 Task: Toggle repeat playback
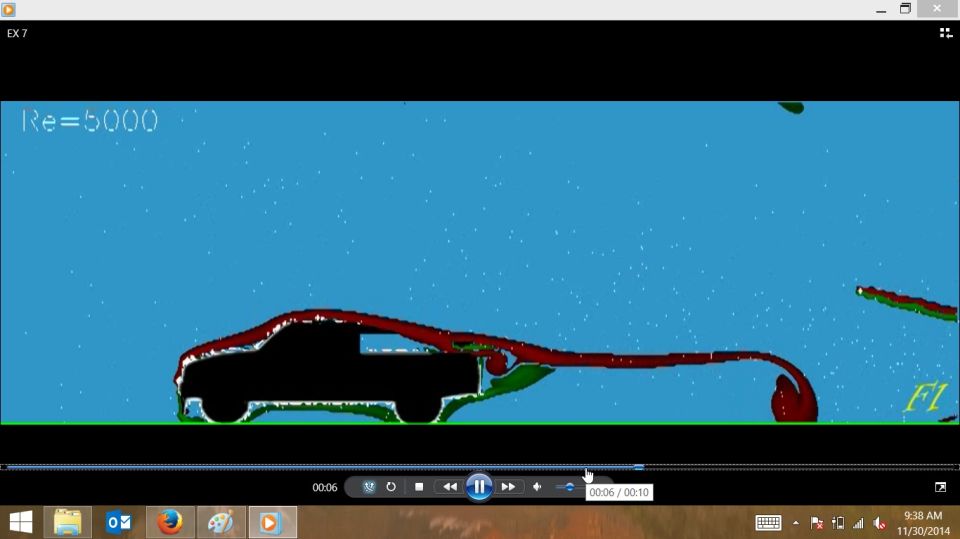click(x=391, y=487)
